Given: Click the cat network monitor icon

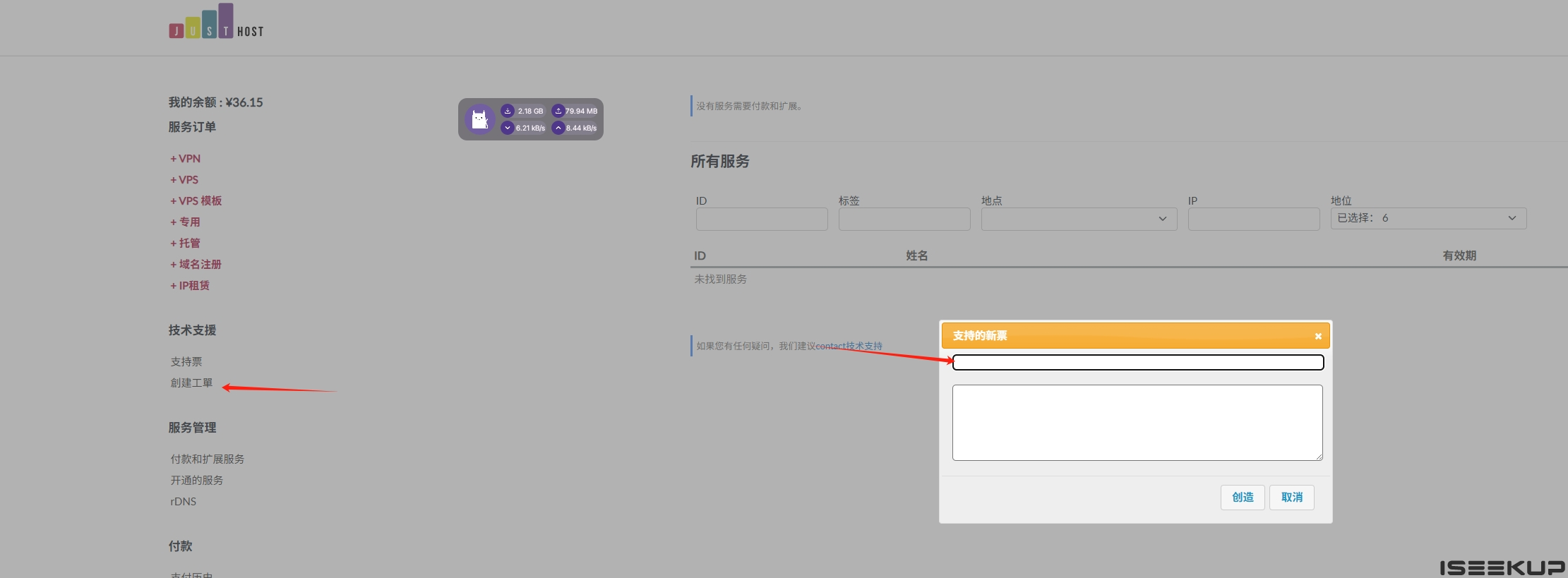Looking at the screenshot, I should coord(479,119).
